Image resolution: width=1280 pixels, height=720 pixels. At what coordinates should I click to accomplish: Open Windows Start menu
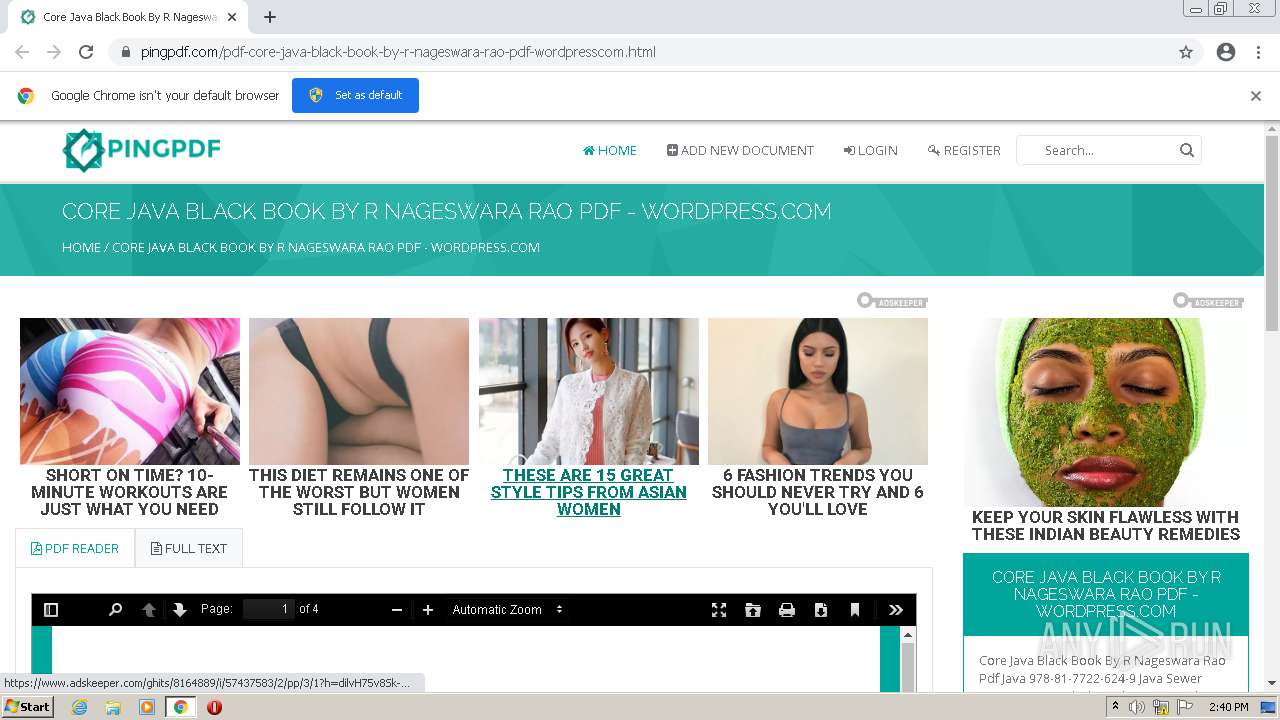27,707
